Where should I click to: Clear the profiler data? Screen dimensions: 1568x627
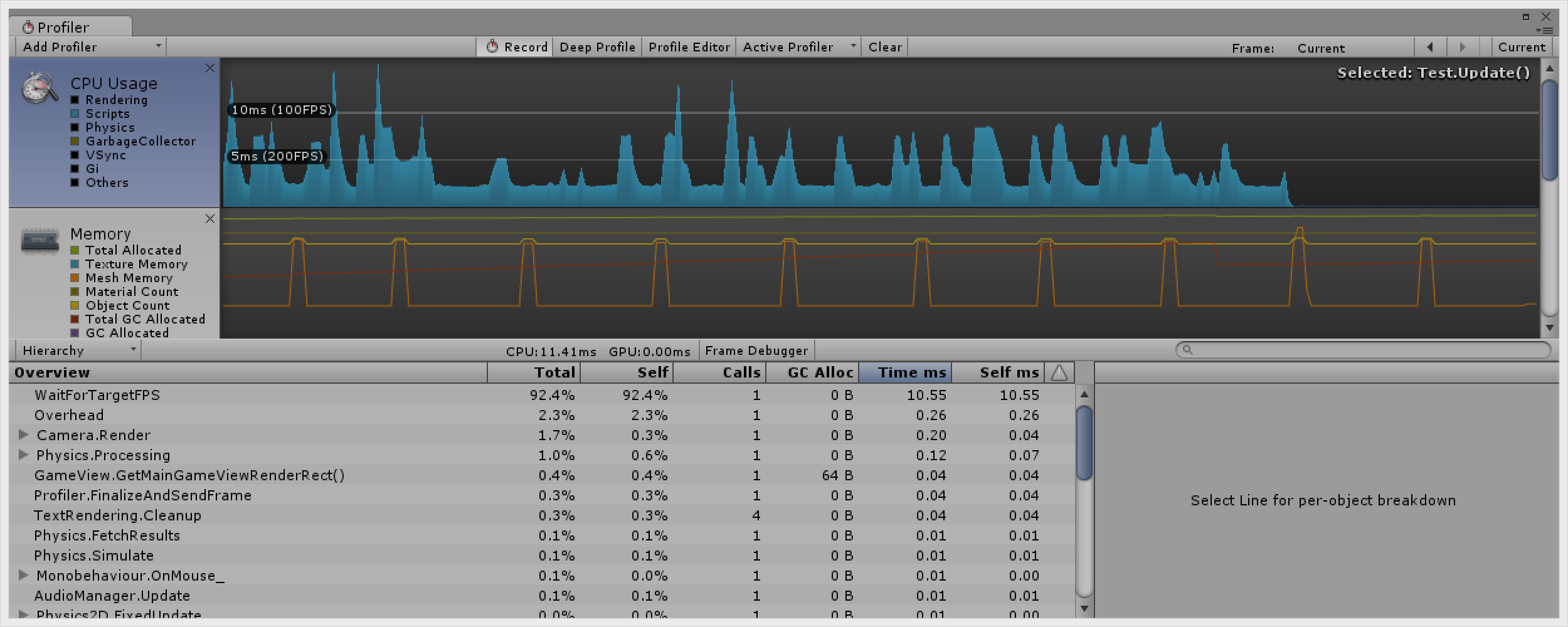tap(885, 47)
